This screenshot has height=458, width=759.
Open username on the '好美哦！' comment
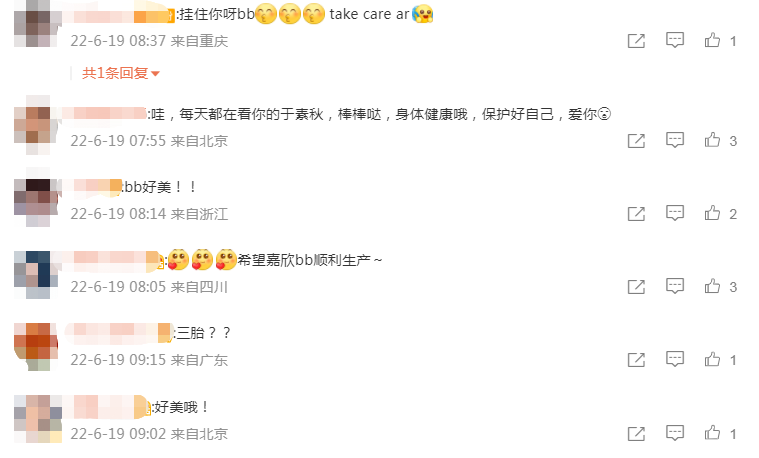pos(106,407)
